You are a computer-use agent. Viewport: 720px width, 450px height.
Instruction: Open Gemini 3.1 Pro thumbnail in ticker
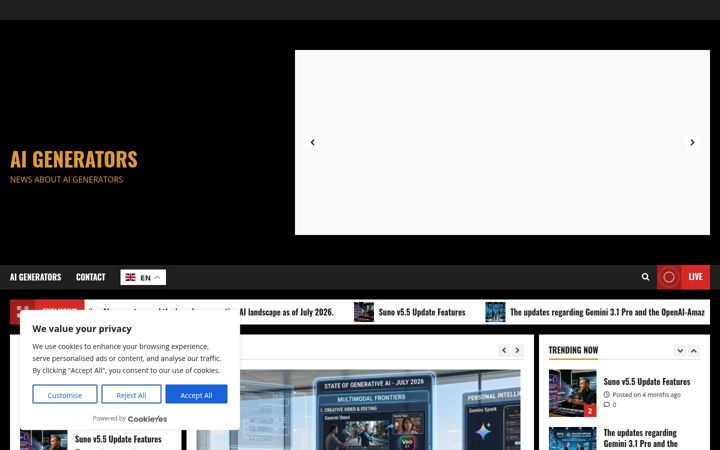pyautogui.click(x=495, y=312)
